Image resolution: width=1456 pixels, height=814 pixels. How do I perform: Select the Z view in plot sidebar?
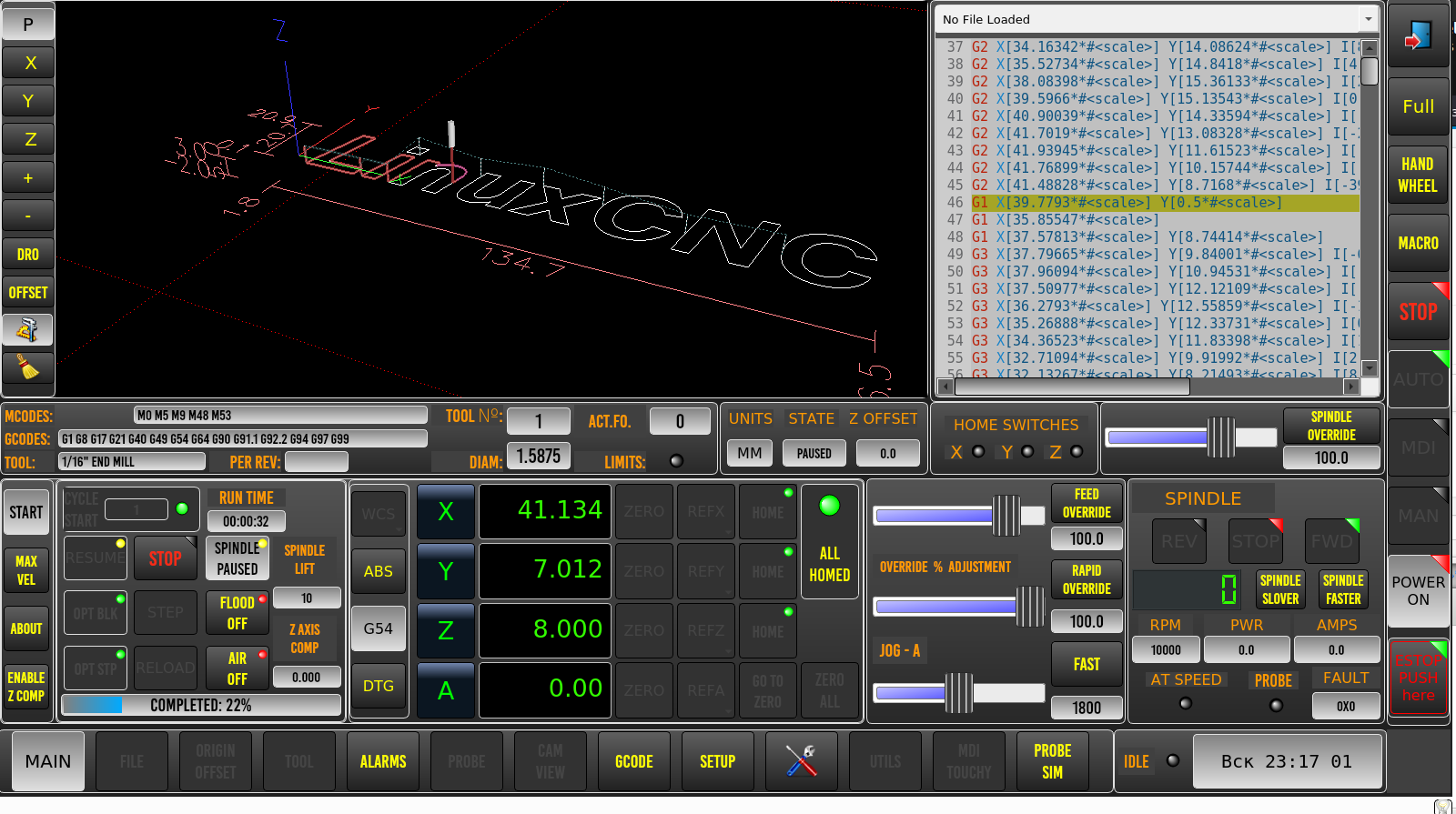point(27,139)
